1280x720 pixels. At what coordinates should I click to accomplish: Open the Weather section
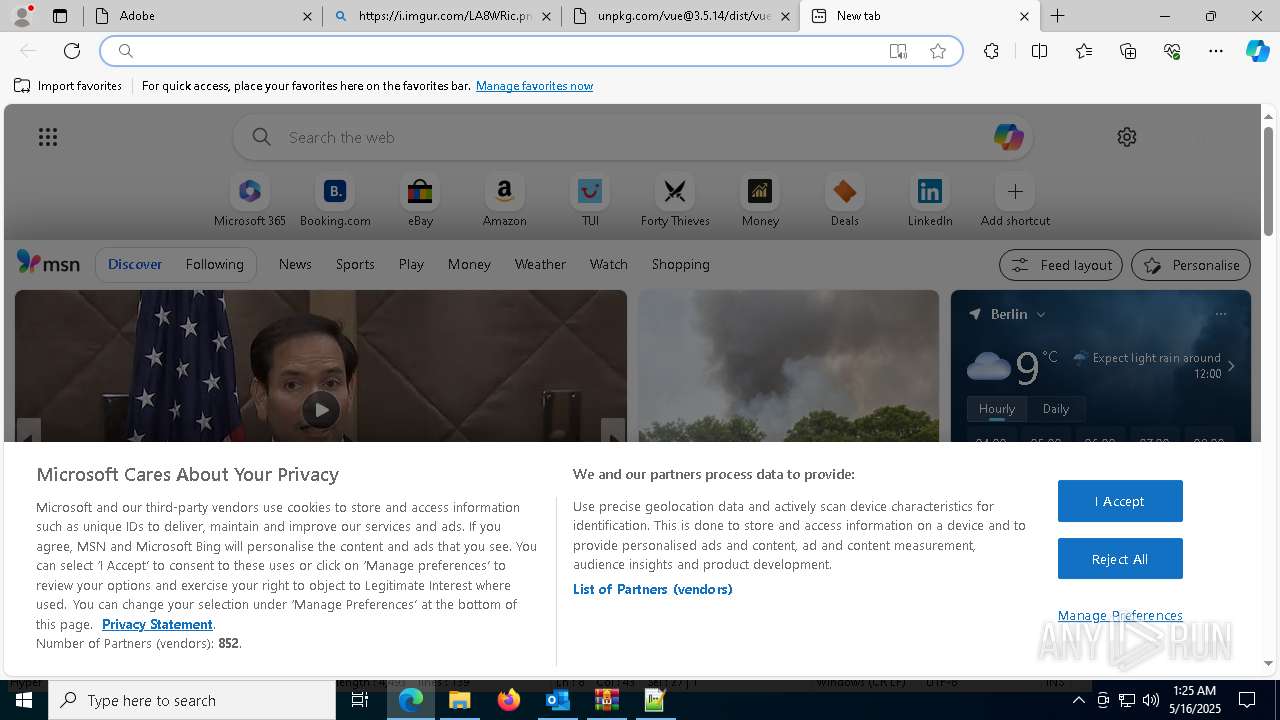[x=540, y=264]
